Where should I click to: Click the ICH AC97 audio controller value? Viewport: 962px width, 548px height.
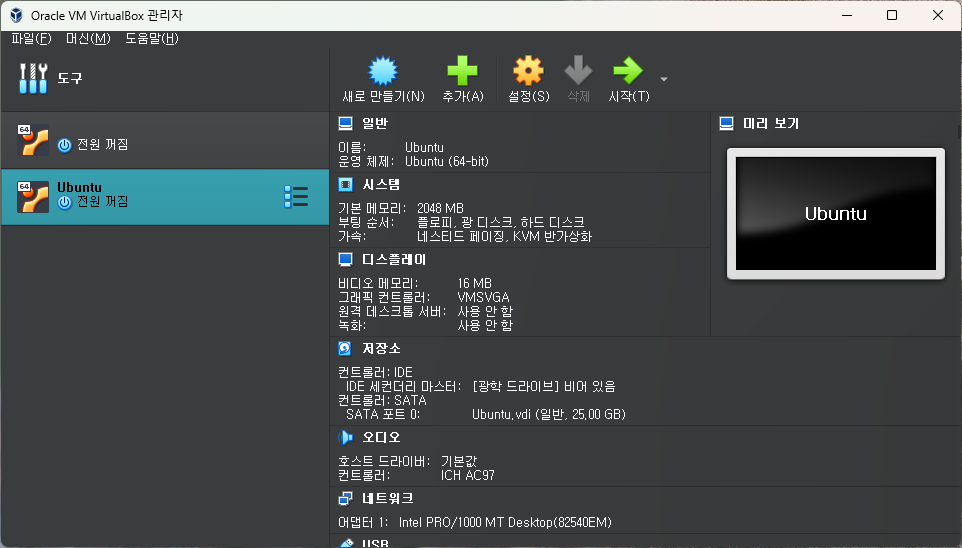pos(468,475)
